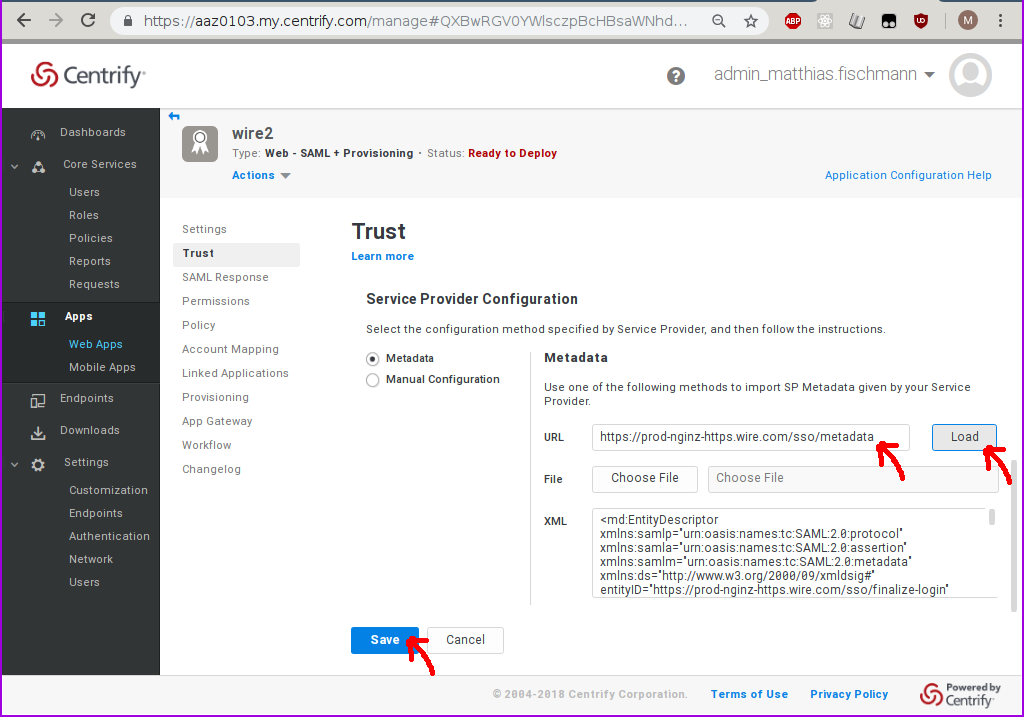
Task: Open Application Configuration Help link
Action: pos(908,175)
